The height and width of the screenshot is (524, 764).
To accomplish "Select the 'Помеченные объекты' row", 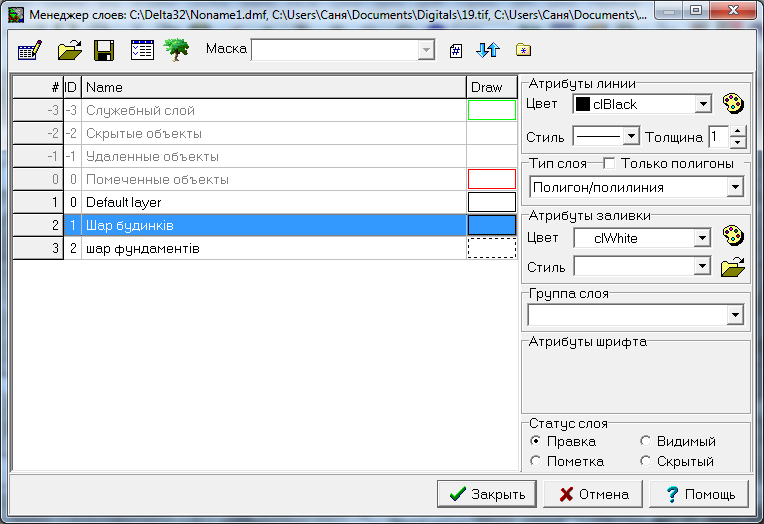I will tap(266, 179).
